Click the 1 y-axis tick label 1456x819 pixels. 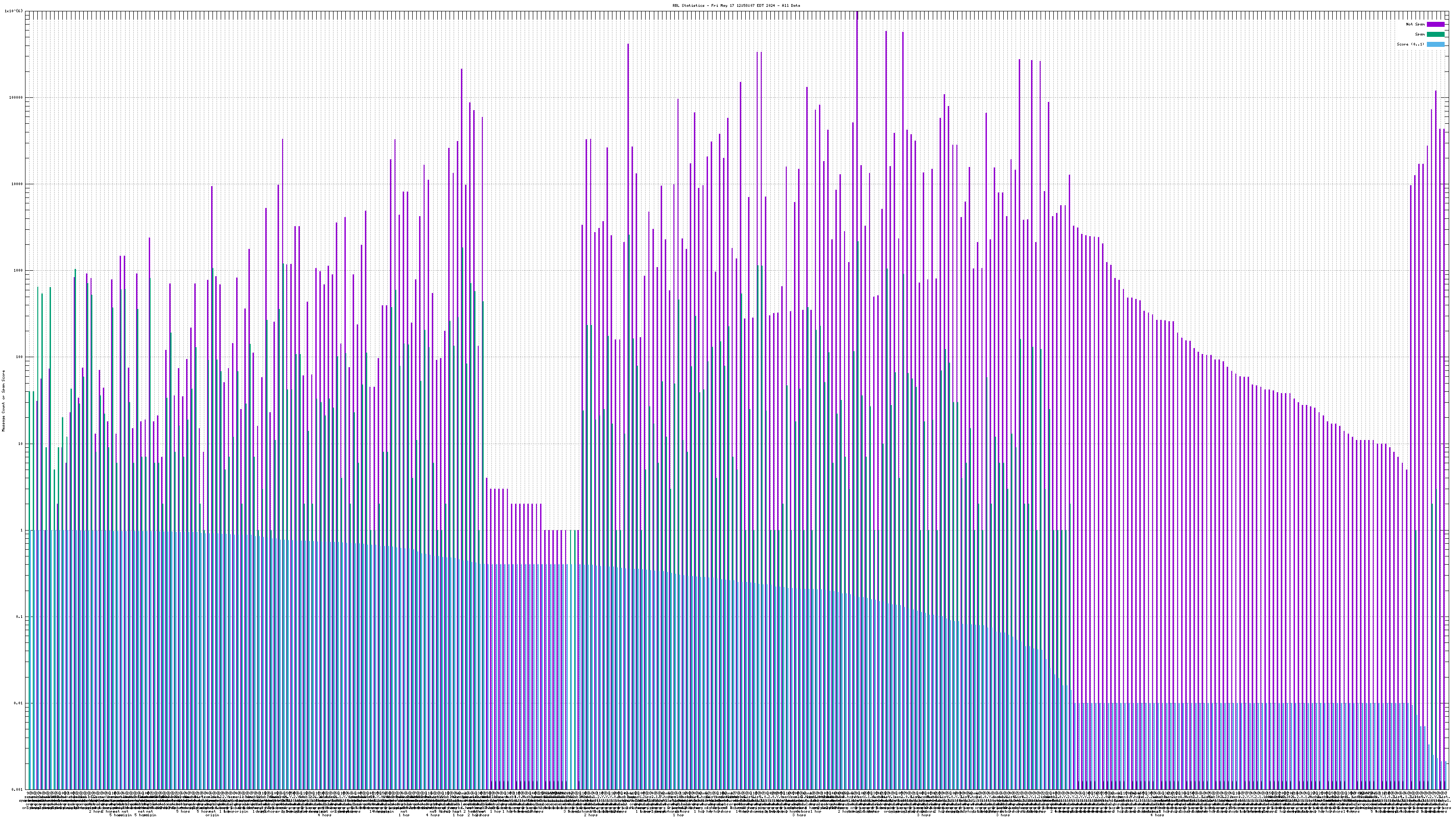(21, 530)
